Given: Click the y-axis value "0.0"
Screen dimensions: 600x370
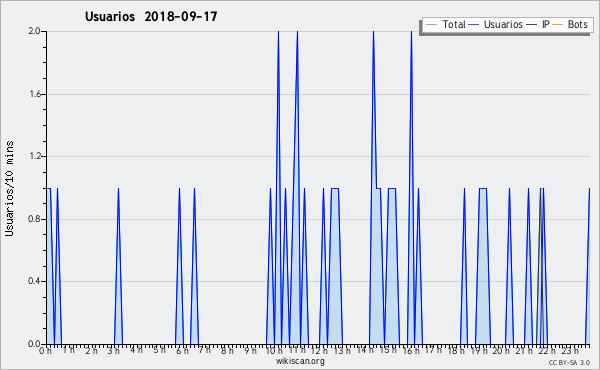Looking at the screenshot, I should tap(34, 344).
